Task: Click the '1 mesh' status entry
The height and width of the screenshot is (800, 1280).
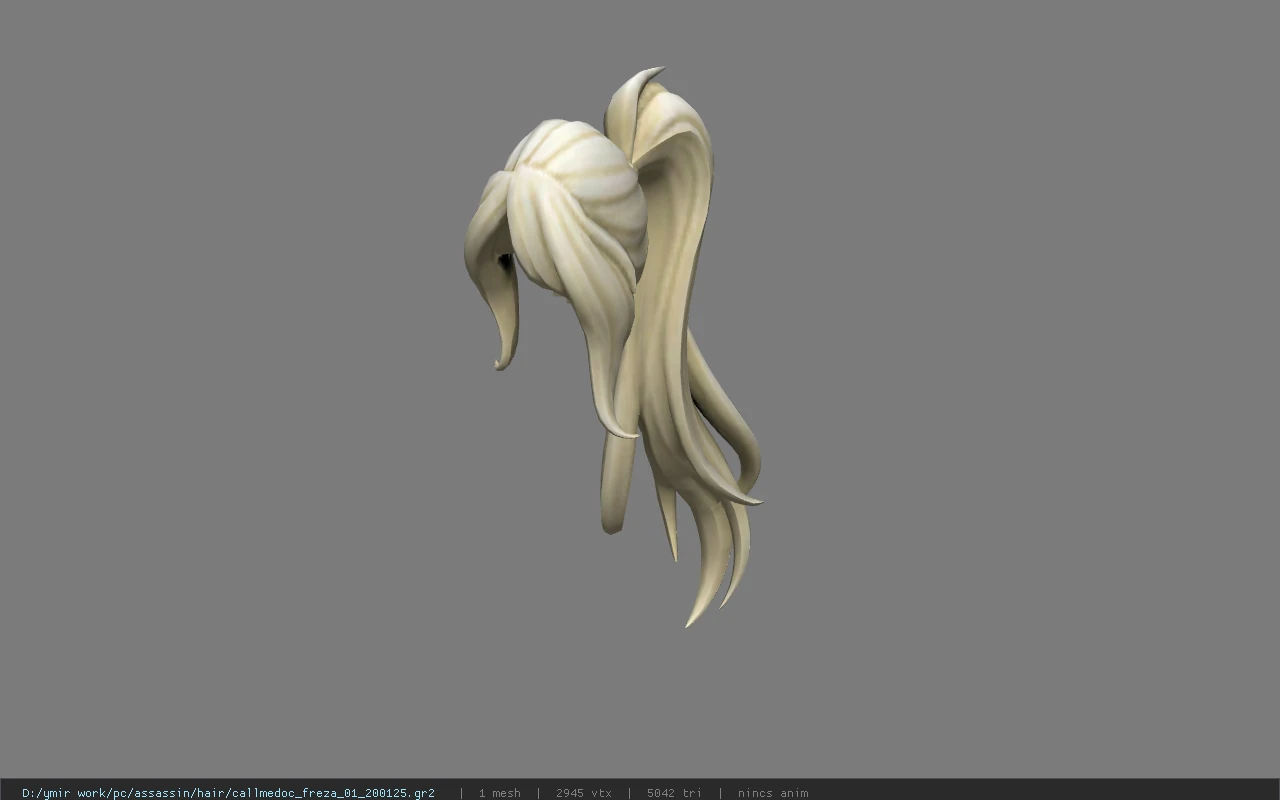Action: pyautogui.click(x=499, y=793)
